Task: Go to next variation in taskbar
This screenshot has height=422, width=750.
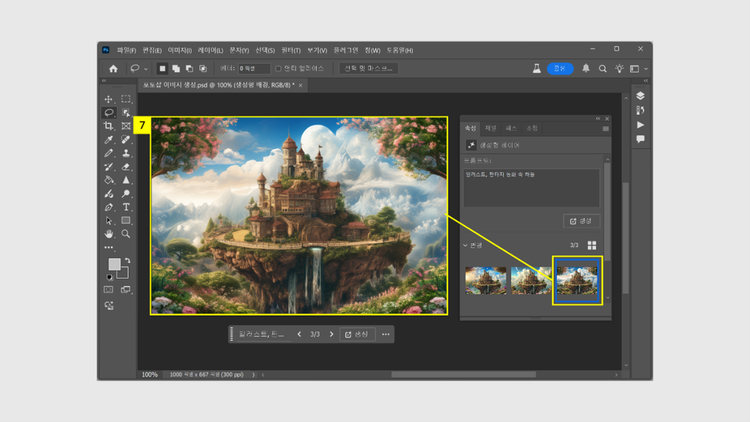Action: (x=330, y=334)
